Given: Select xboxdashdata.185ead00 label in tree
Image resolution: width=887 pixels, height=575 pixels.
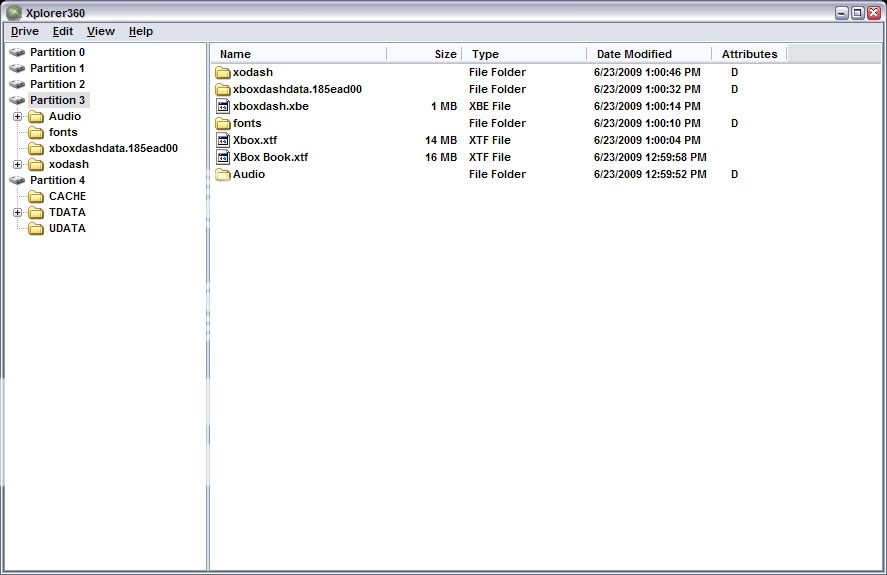Looking at the screenshot, I should tap(113, 148).
